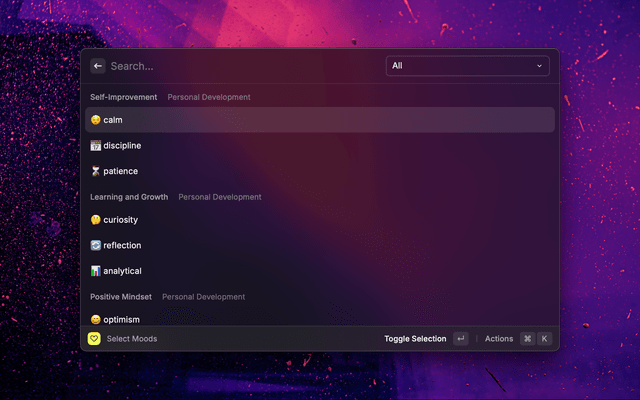Click the bar chart icon beside analytical

point(96,271)
